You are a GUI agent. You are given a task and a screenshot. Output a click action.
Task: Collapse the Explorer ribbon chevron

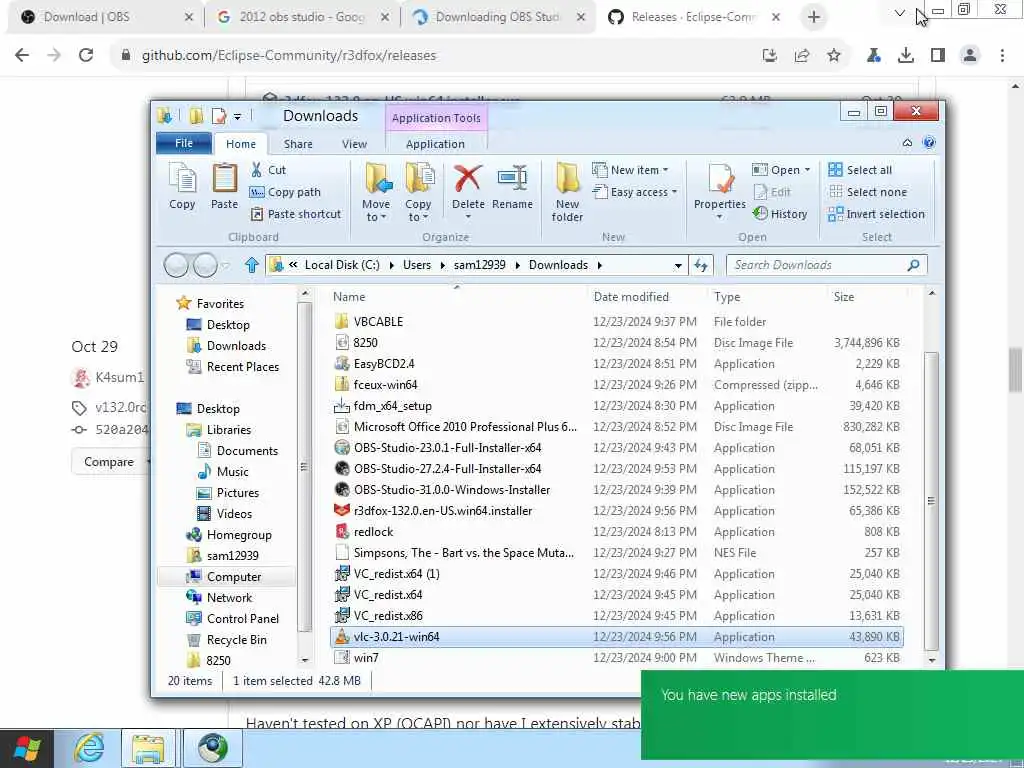point(907,143)
